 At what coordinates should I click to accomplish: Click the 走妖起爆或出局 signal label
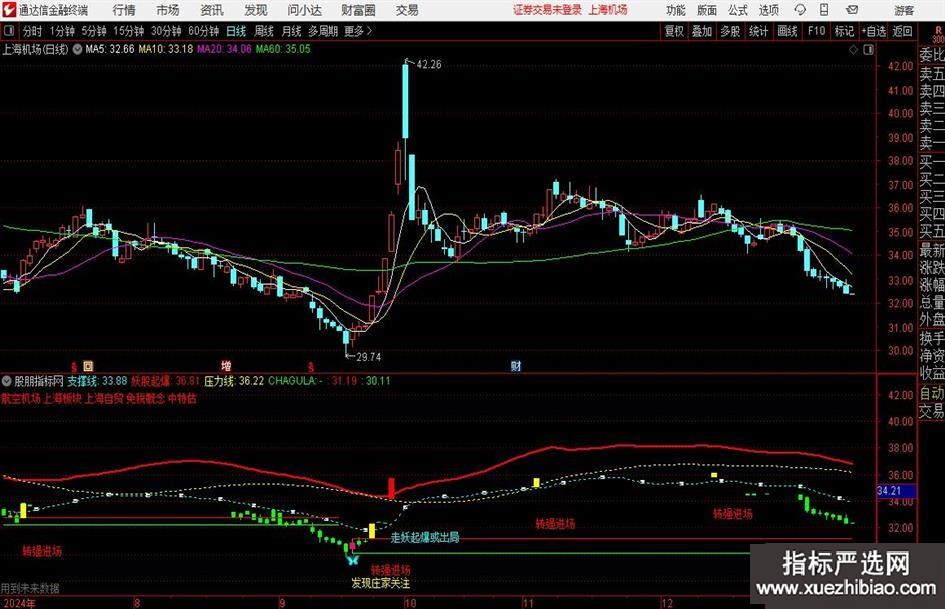click(x=425, y=537)
